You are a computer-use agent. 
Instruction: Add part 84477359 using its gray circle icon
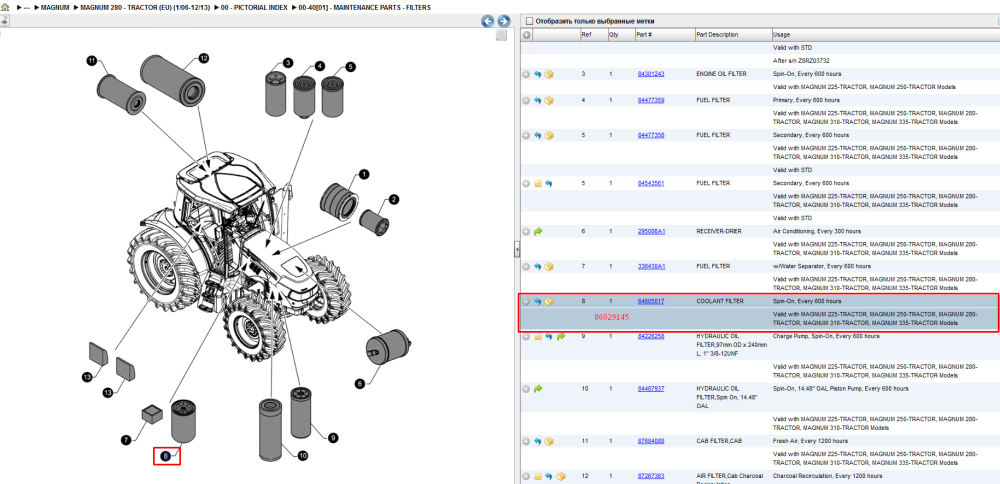pyautogui.click(x=526, y=101)
